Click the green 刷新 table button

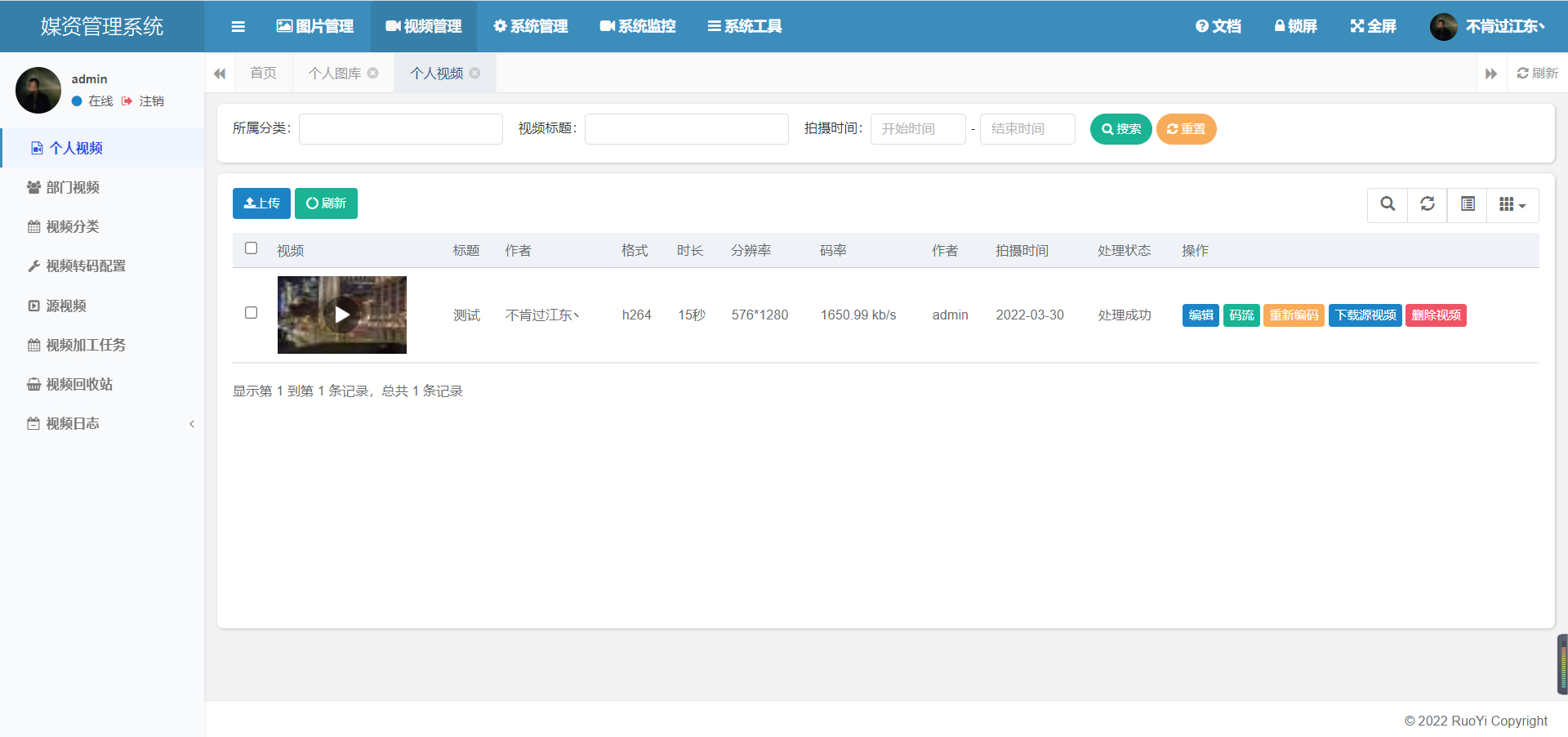point(326,203)
